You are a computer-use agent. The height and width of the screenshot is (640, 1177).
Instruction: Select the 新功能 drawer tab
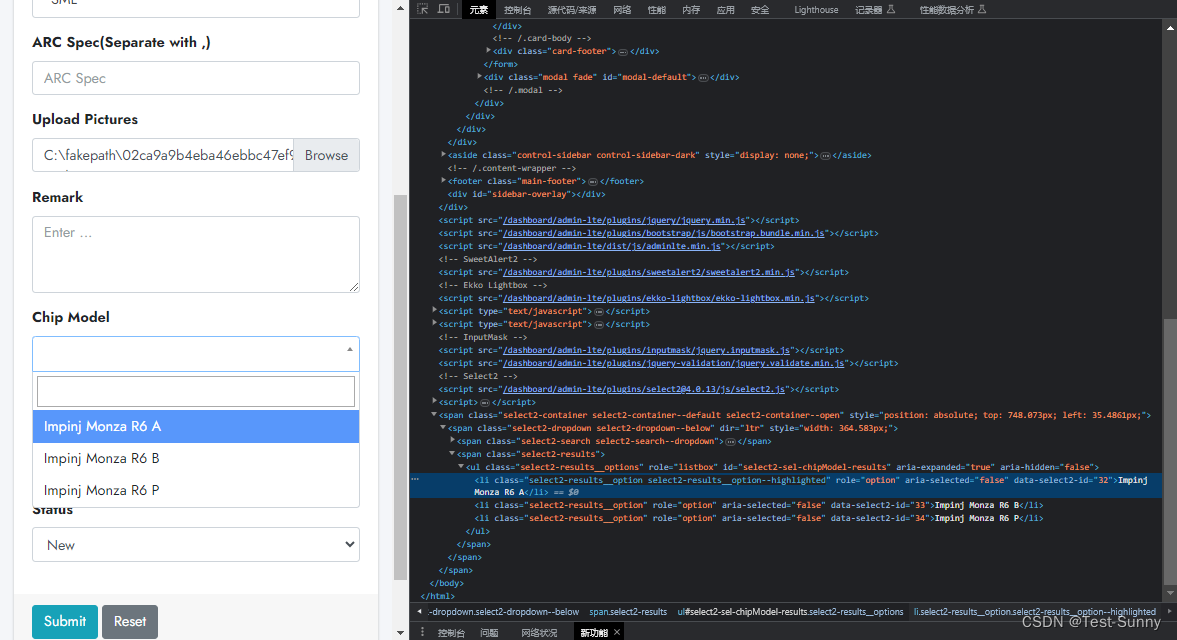click(x=594, y=632)
